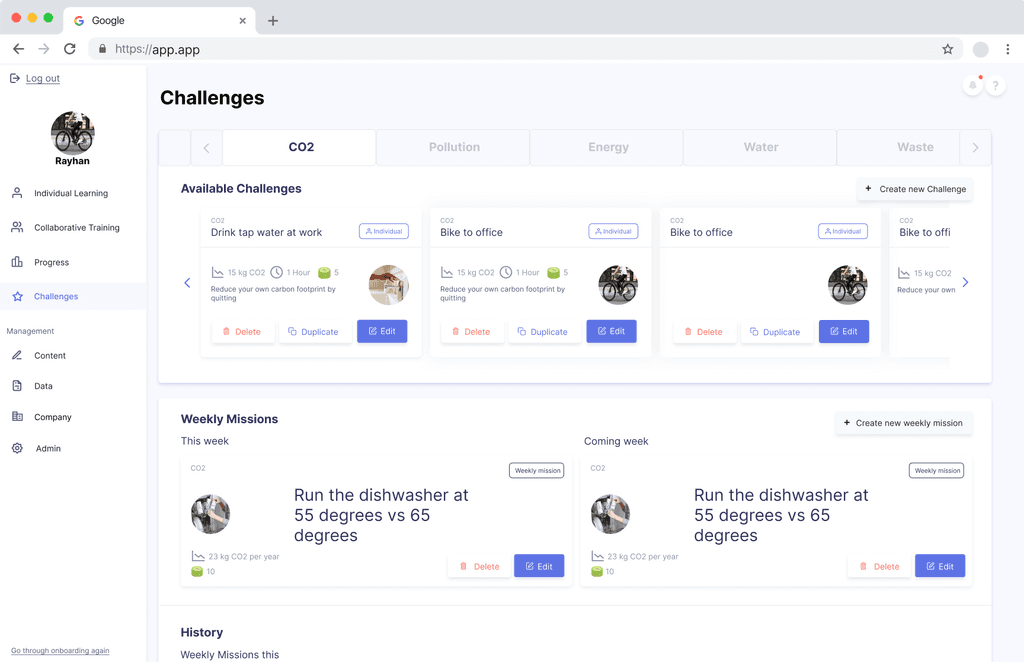Click the browser forward arrow
Screen dimensions: 1024x662
(x=44, y=49)
